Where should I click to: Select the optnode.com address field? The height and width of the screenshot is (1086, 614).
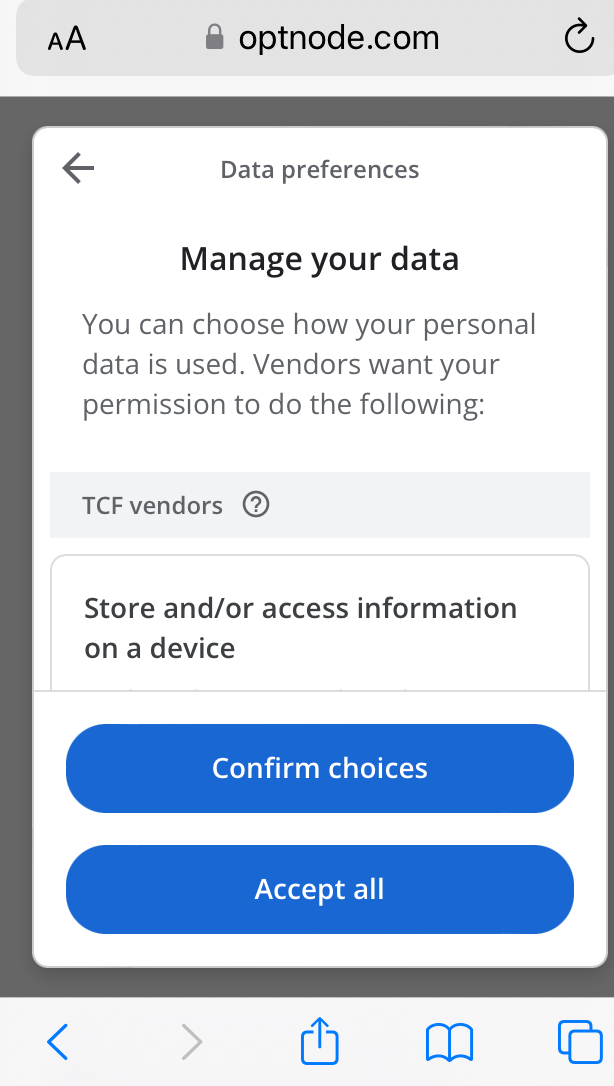click(338, 39)
